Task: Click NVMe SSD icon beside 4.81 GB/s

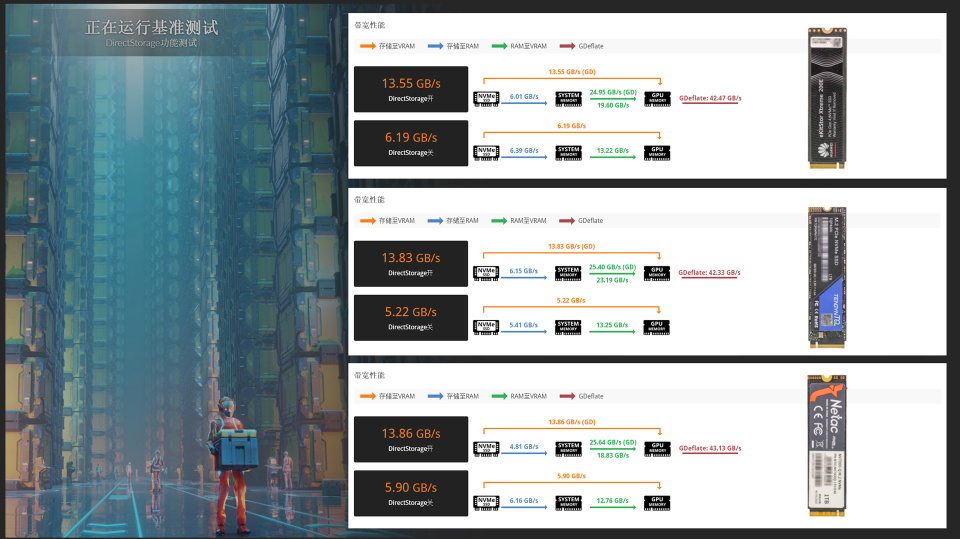Action: (486, 449)
